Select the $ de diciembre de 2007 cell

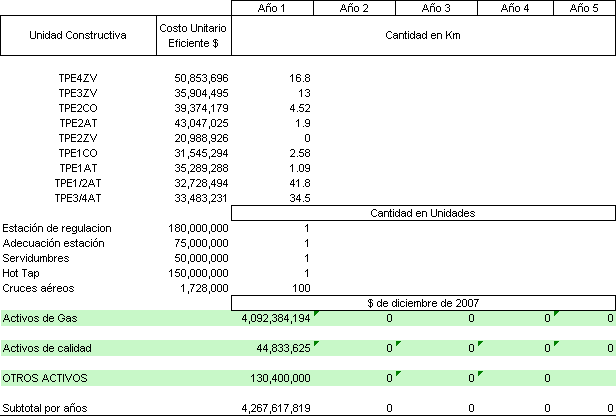423,302
